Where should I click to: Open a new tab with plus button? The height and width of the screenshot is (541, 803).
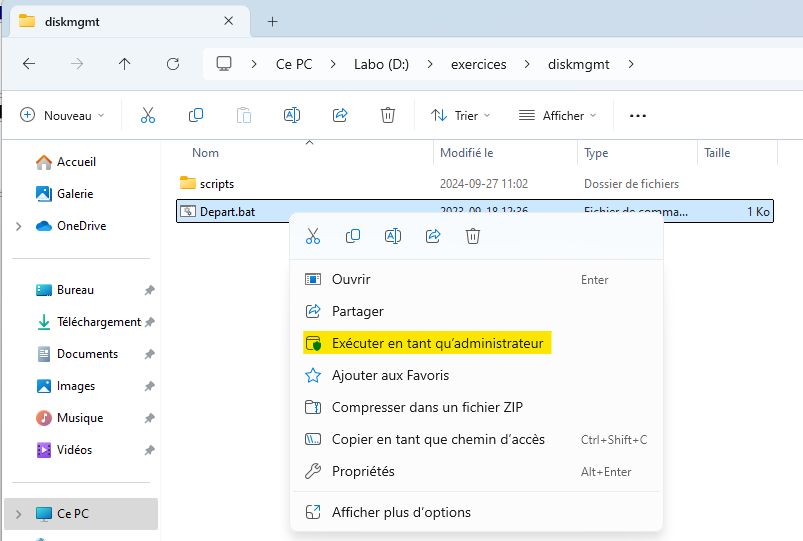tap(272, 21)
